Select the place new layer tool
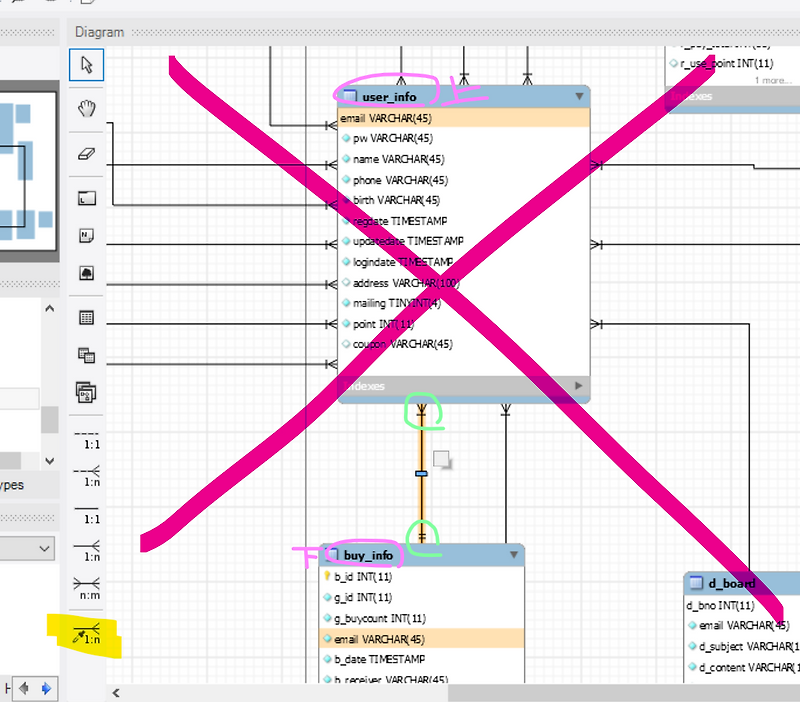800x702 pixels. tap(86, 197)
